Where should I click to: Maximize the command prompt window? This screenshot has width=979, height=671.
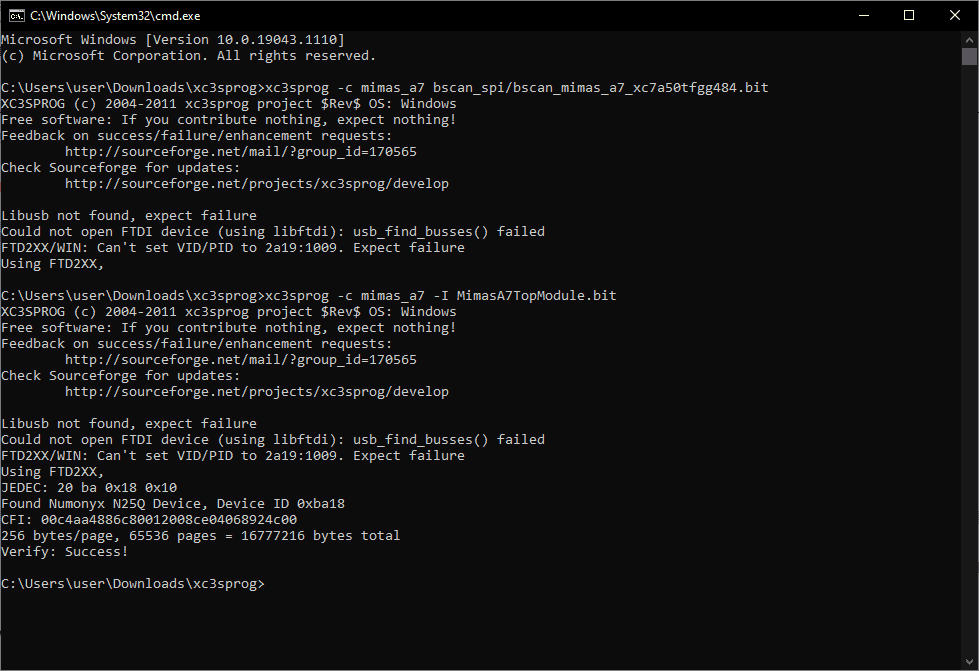tap(908, 15)
